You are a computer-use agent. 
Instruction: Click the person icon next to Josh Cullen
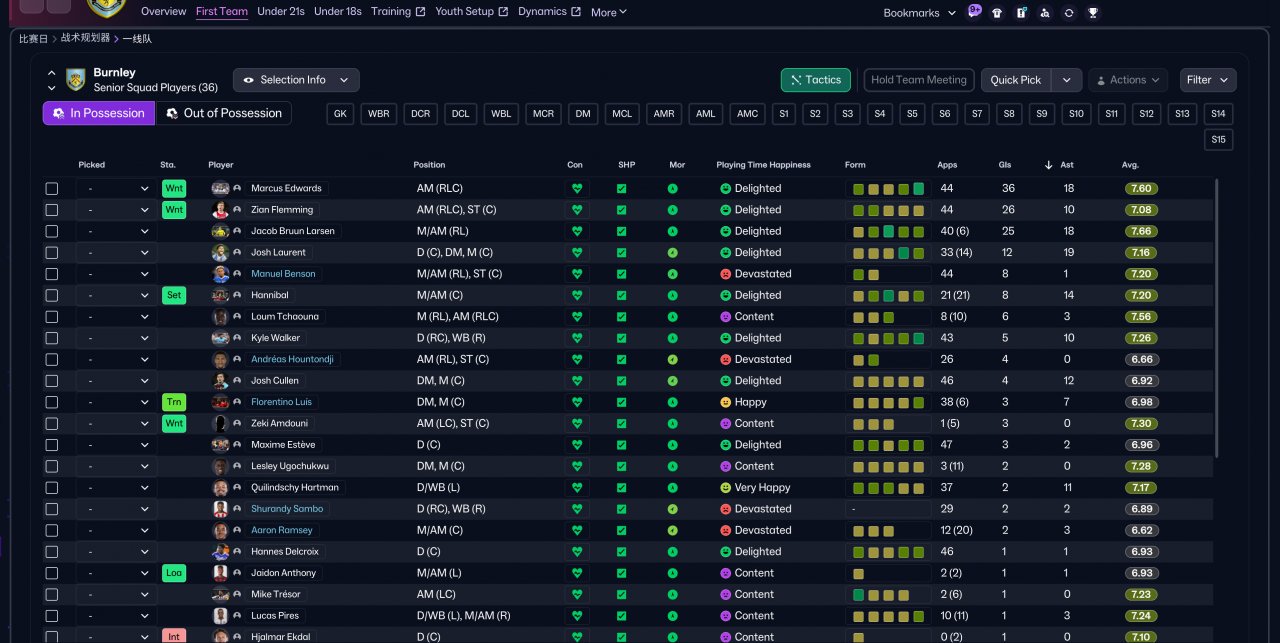pos(237,381)
